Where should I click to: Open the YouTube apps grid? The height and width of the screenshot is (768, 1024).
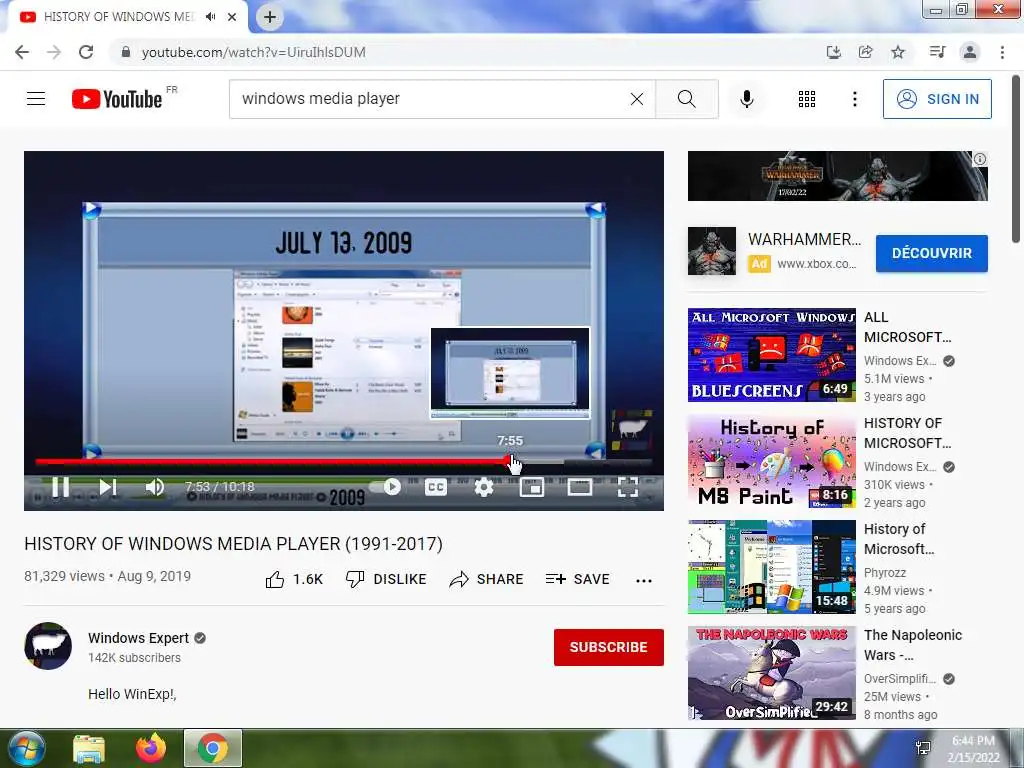pyautogui.click(x=807, y=99)
